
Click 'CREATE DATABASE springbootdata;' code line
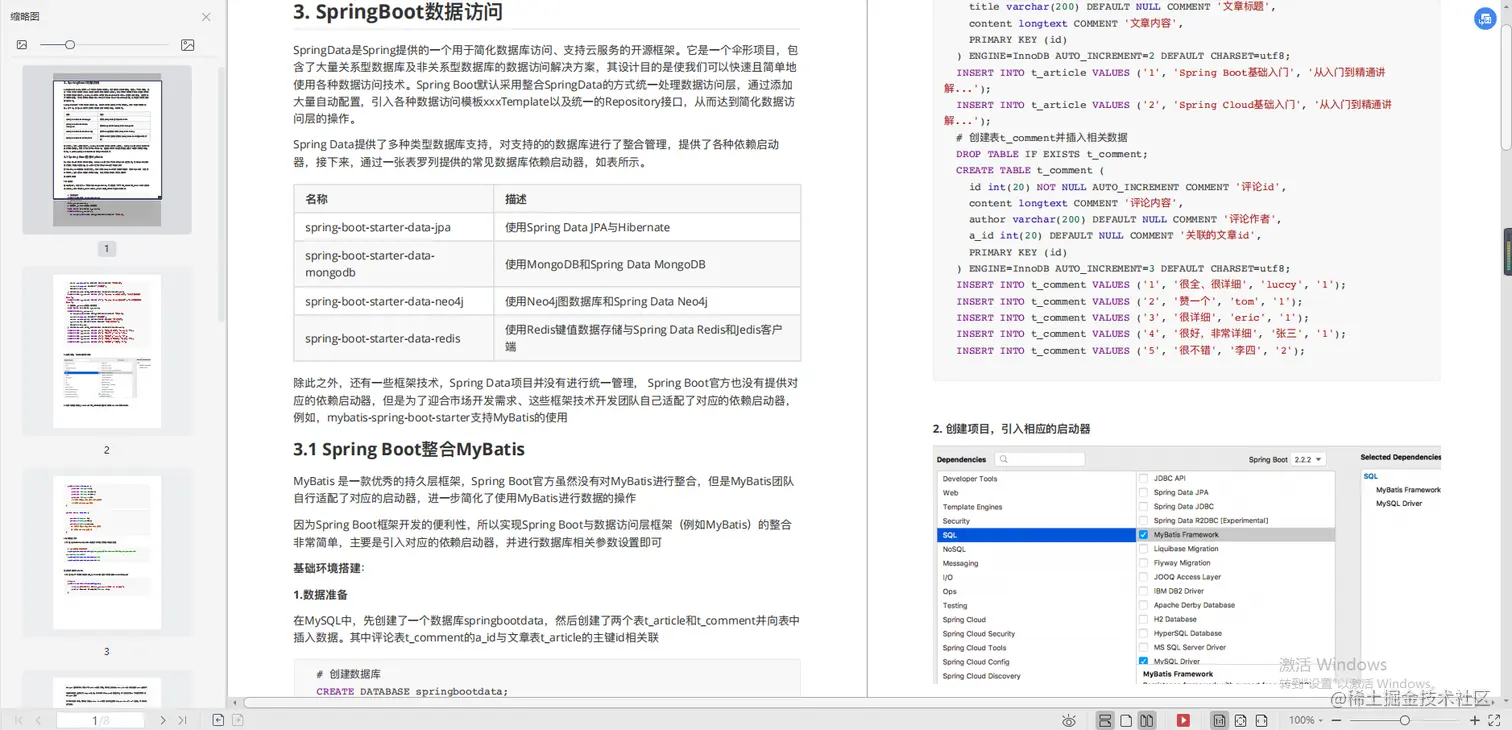tap(412, 691)
